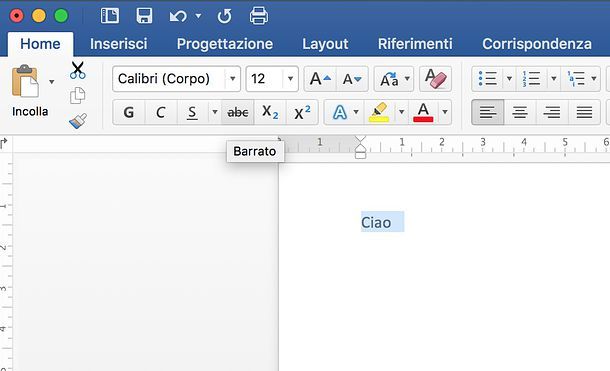Click the indent marker on horizontal ruler

[x=361, y=147]
